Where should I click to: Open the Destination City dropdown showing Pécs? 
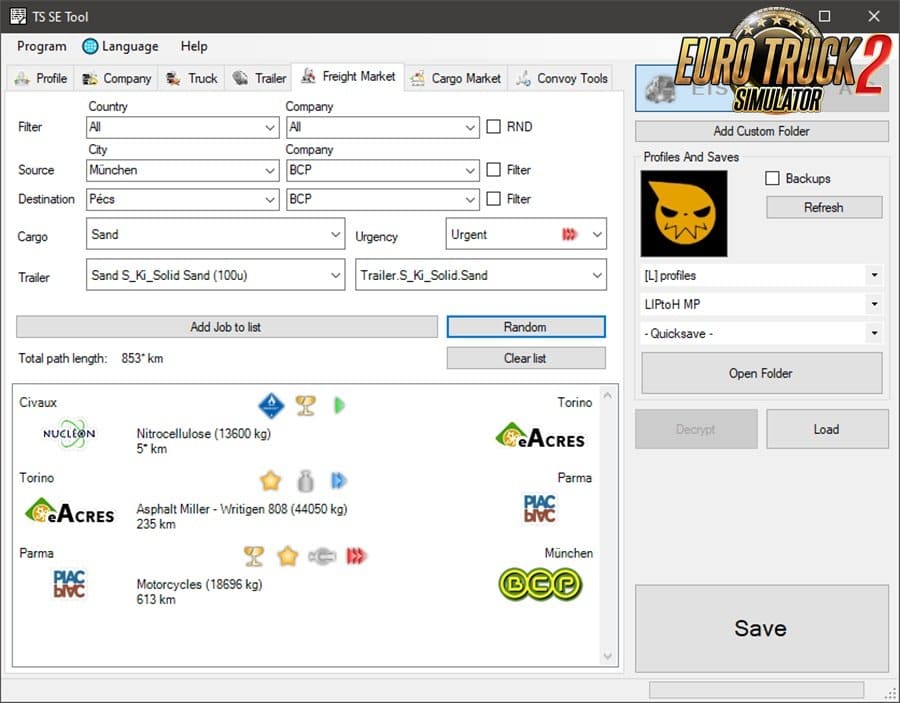(183, 200)
